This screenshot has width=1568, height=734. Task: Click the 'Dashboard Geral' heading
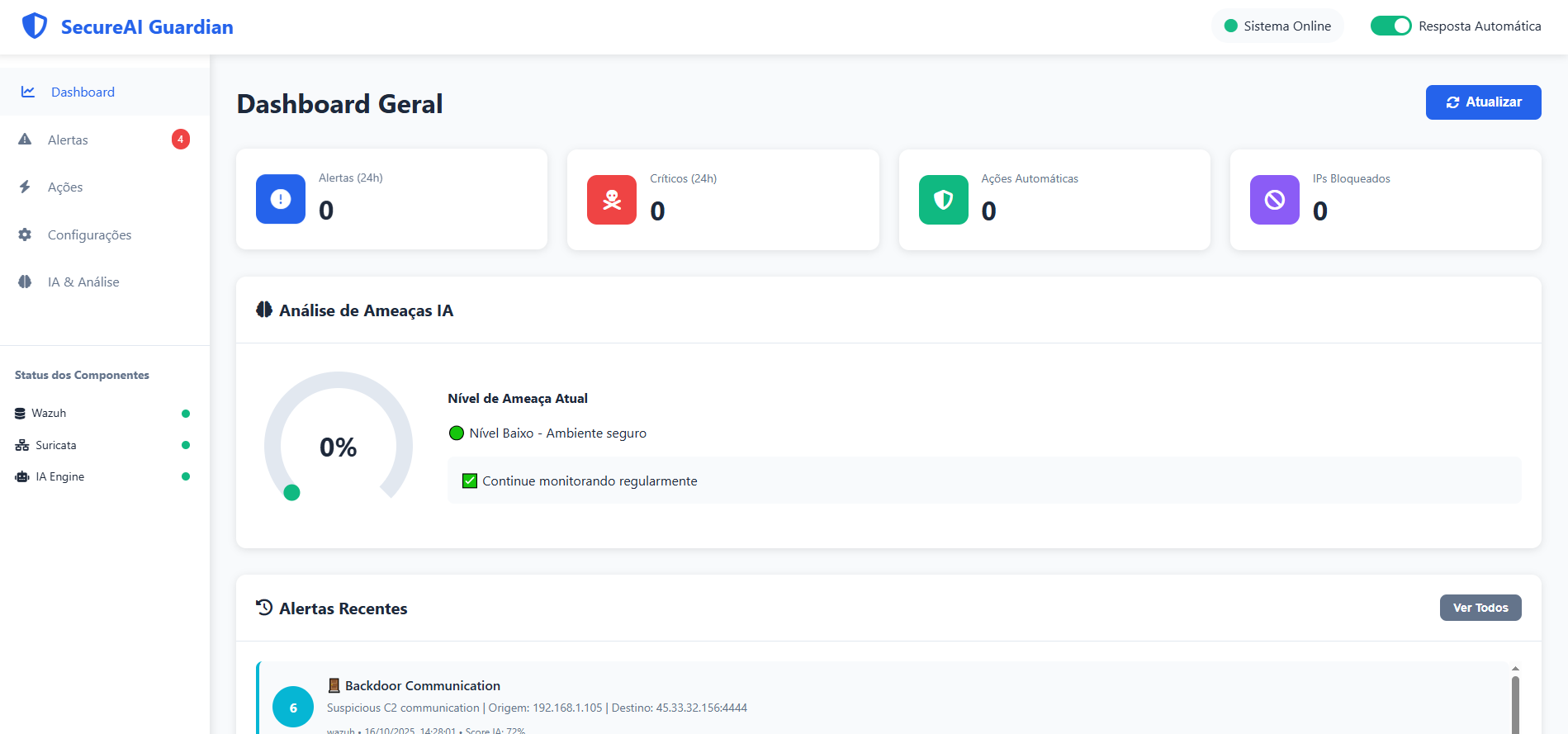[x=339, y=104]
